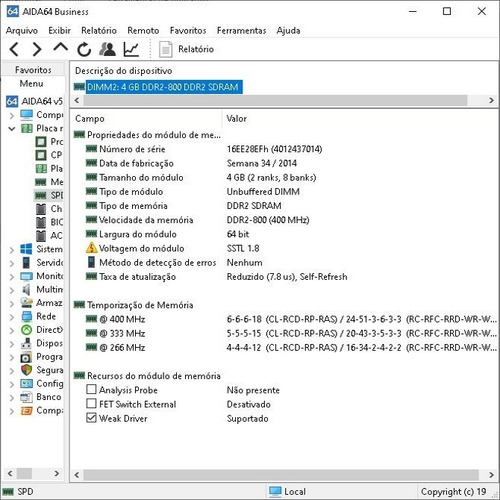Expand the Sistema operacional tree node

click(12, 250)
